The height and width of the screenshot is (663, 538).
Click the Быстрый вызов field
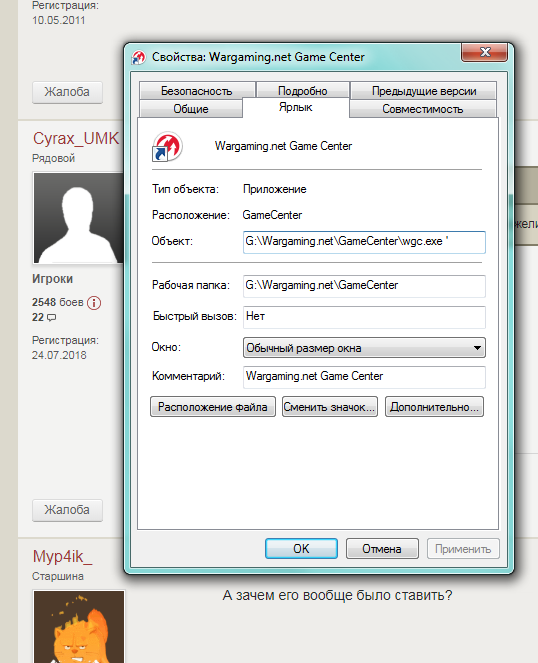click(364, 317)
